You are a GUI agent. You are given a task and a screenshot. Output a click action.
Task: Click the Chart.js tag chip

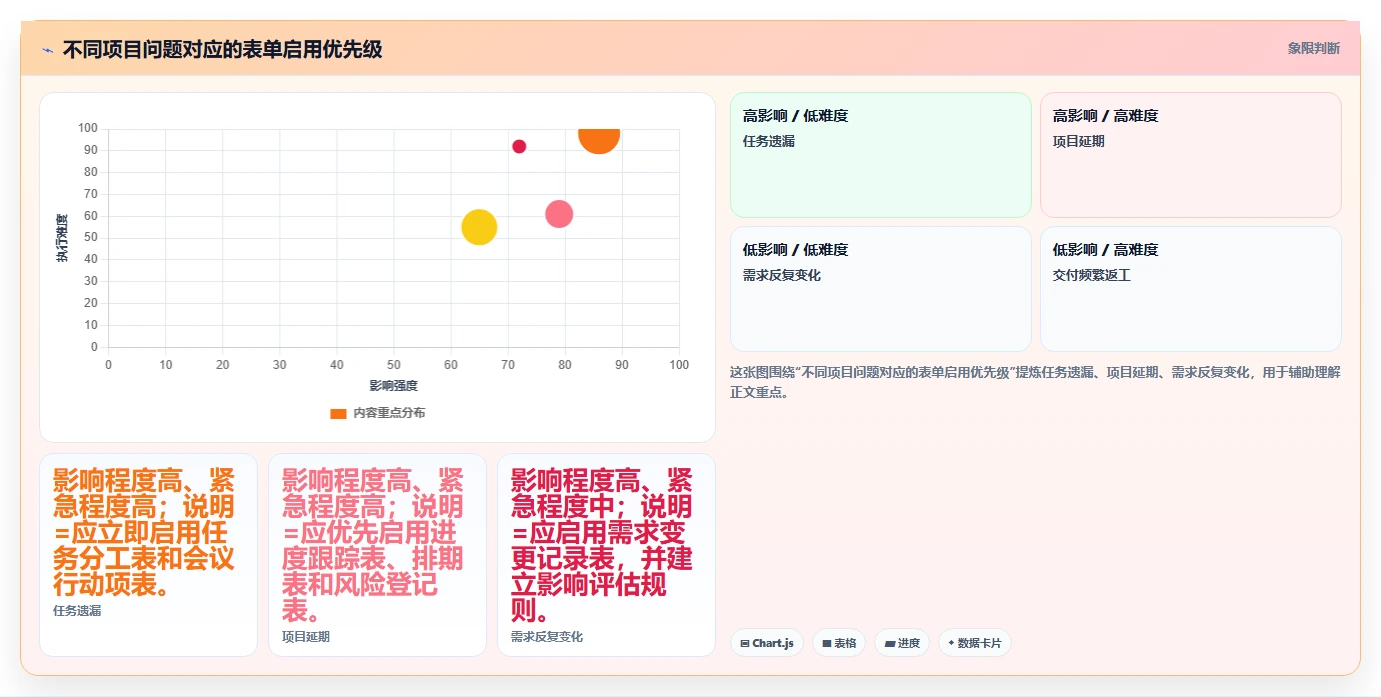point(767,643)
